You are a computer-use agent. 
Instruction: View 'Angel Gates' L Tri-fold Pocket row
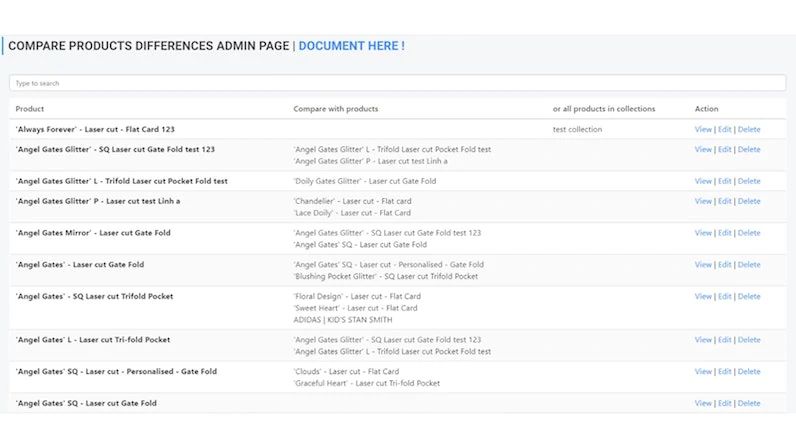[x=703, y=340]
